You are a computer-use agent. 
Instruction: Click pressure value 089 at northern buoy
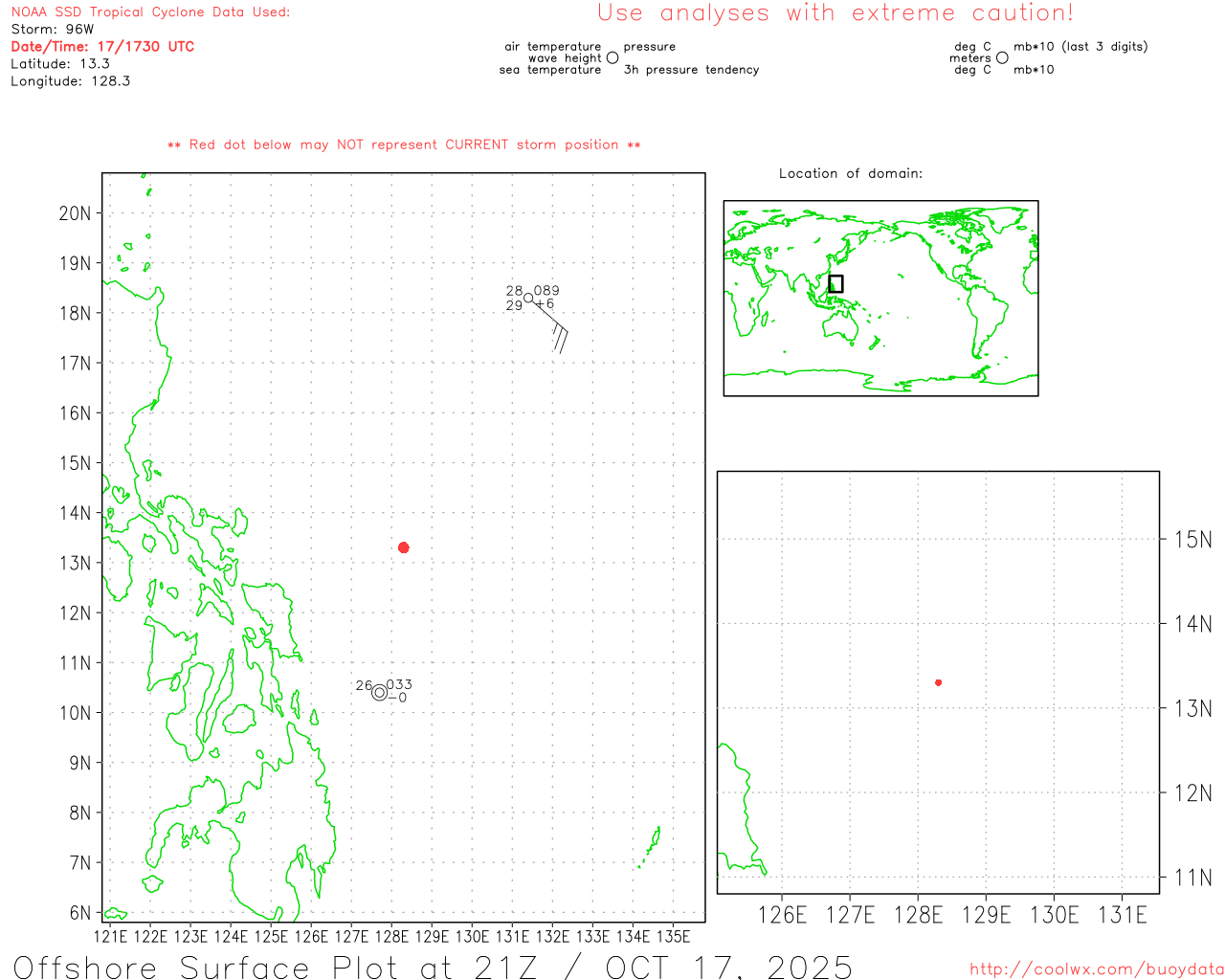[546, 291]
